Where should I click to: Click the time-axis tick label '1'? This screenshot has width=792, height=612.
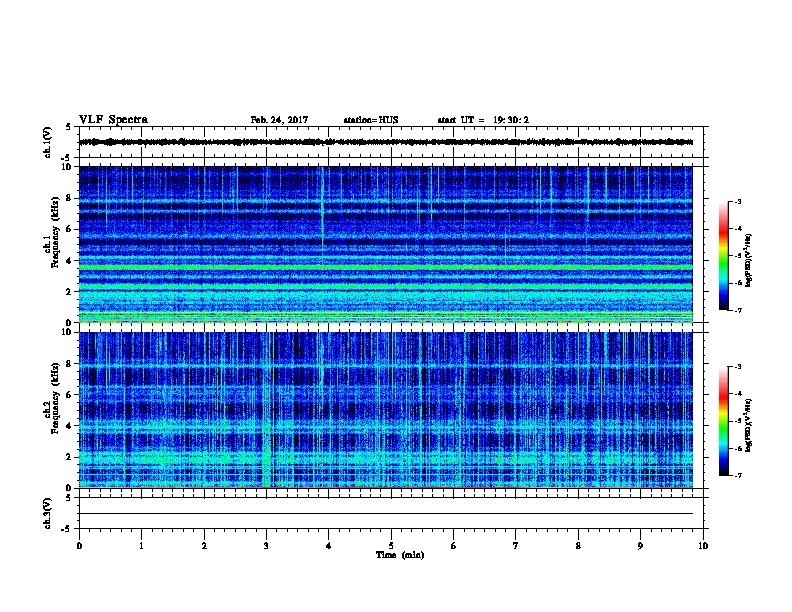(142, 546)
